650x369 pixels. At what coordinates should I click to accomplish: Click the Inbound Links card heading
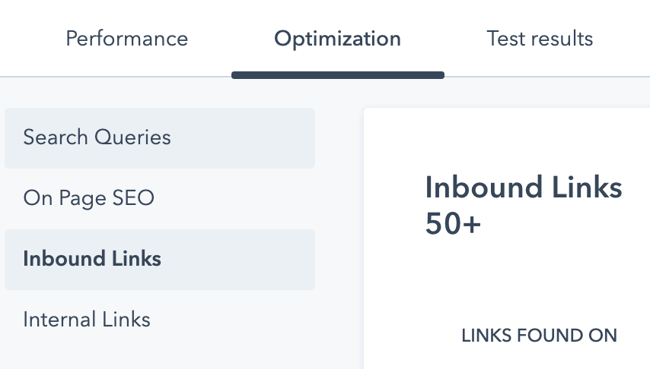coord(524,187)
